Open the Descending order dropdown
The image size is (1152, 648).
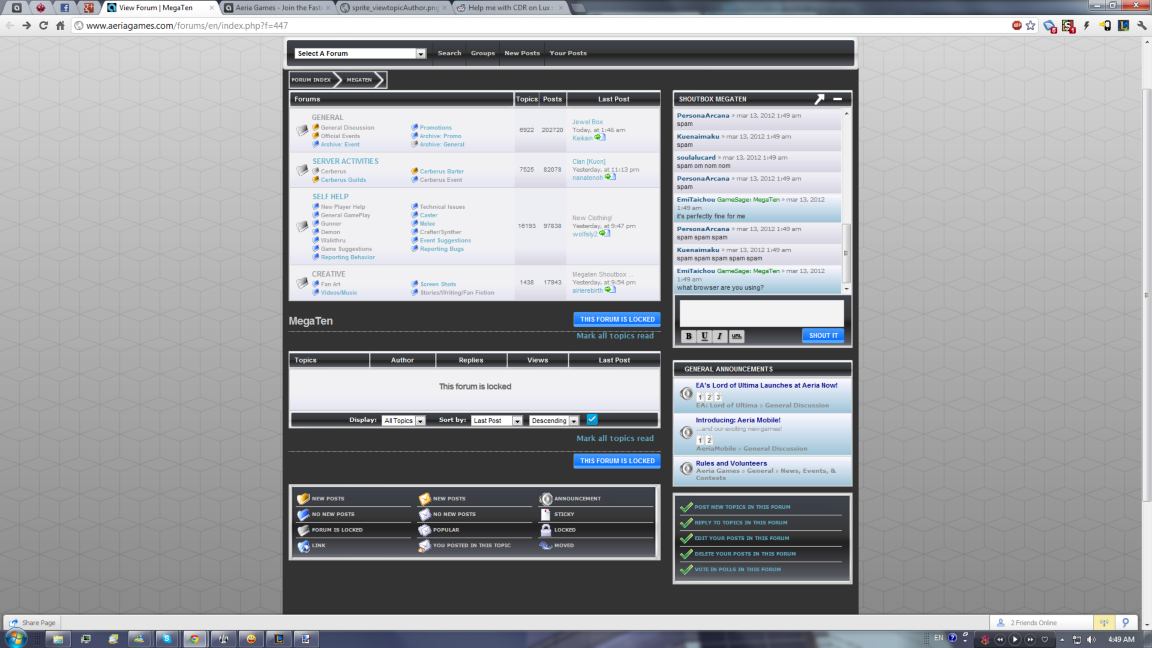(x=554, y=420)
